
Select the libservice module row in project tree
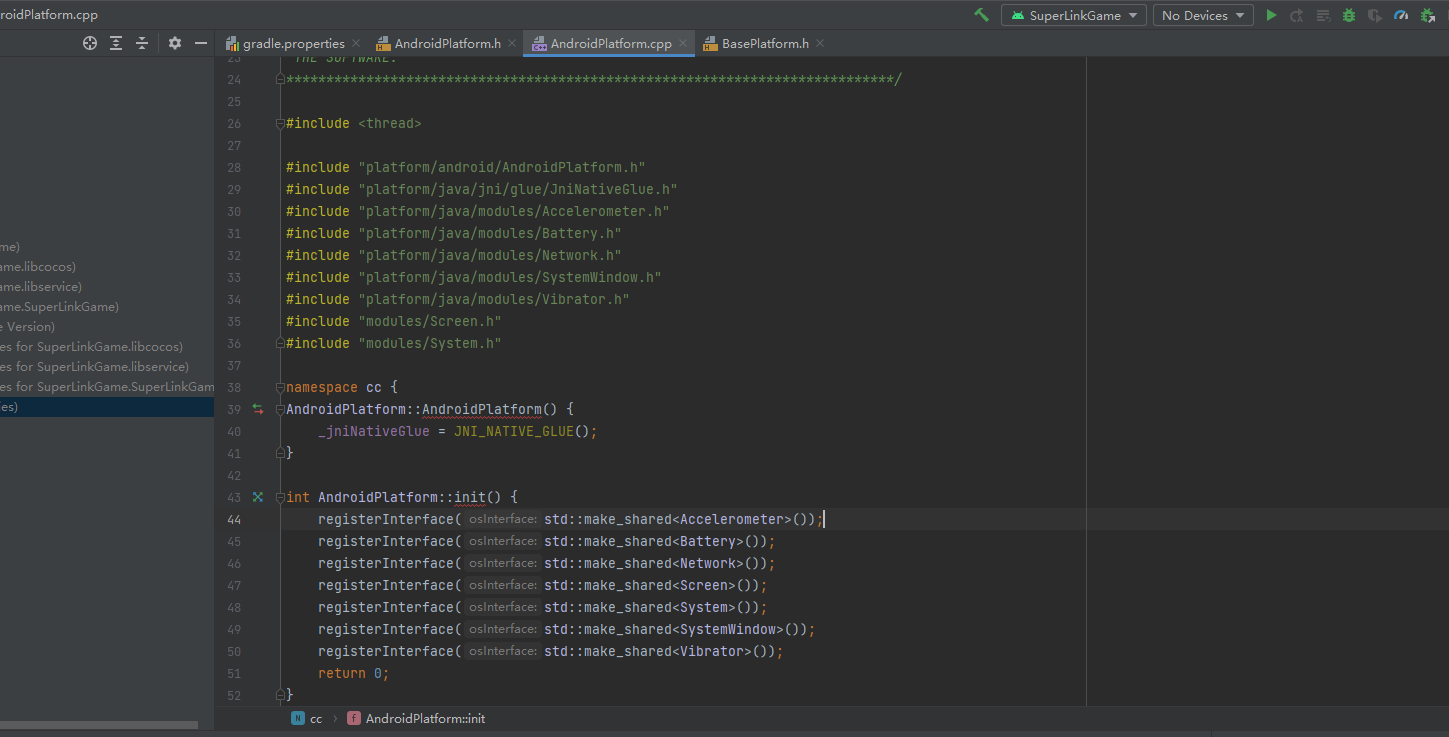pos(107,287)
